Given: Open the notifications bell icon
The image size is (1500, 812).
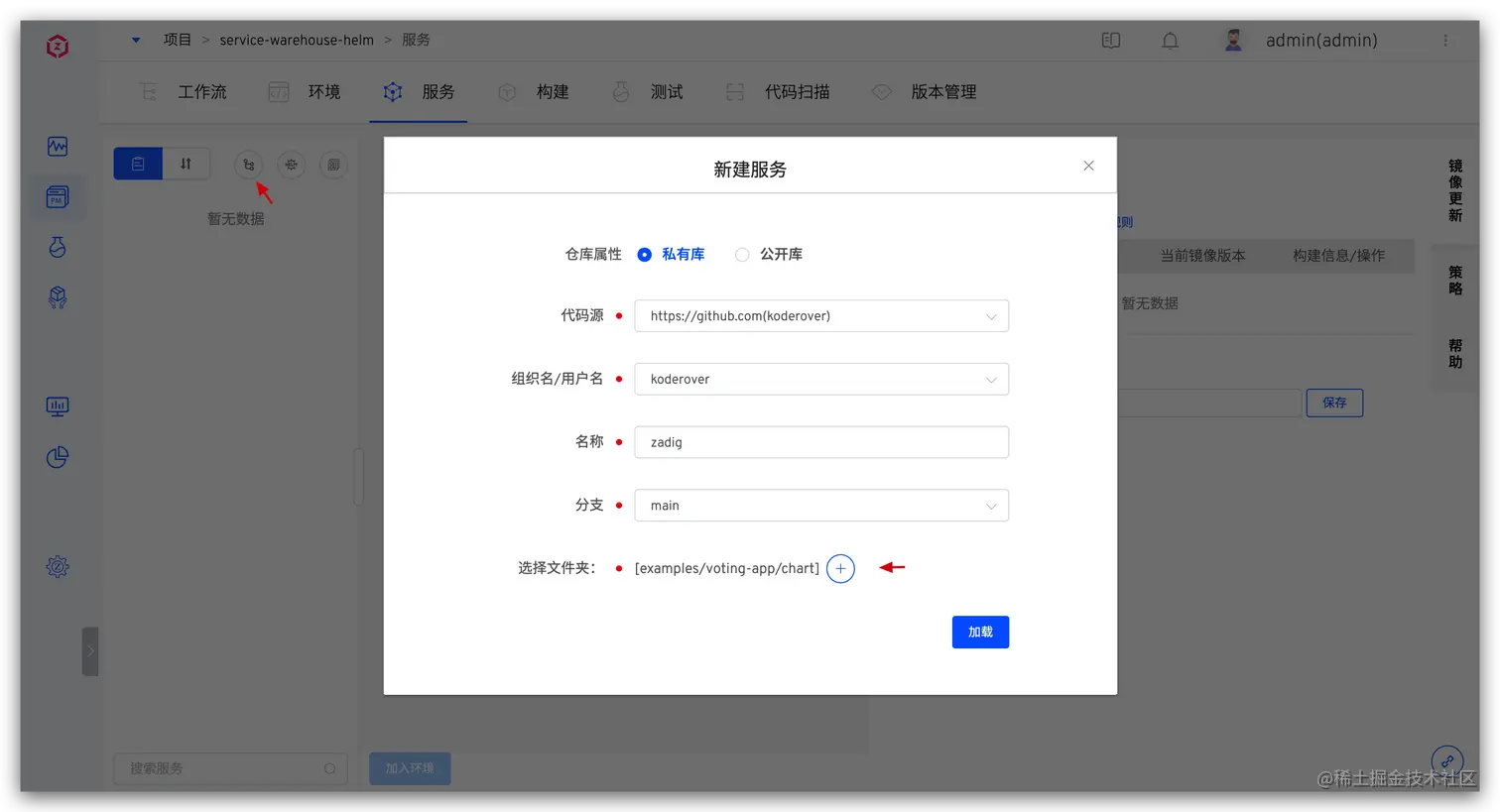Looking at the screenshot, I should tap(1171, 41).
